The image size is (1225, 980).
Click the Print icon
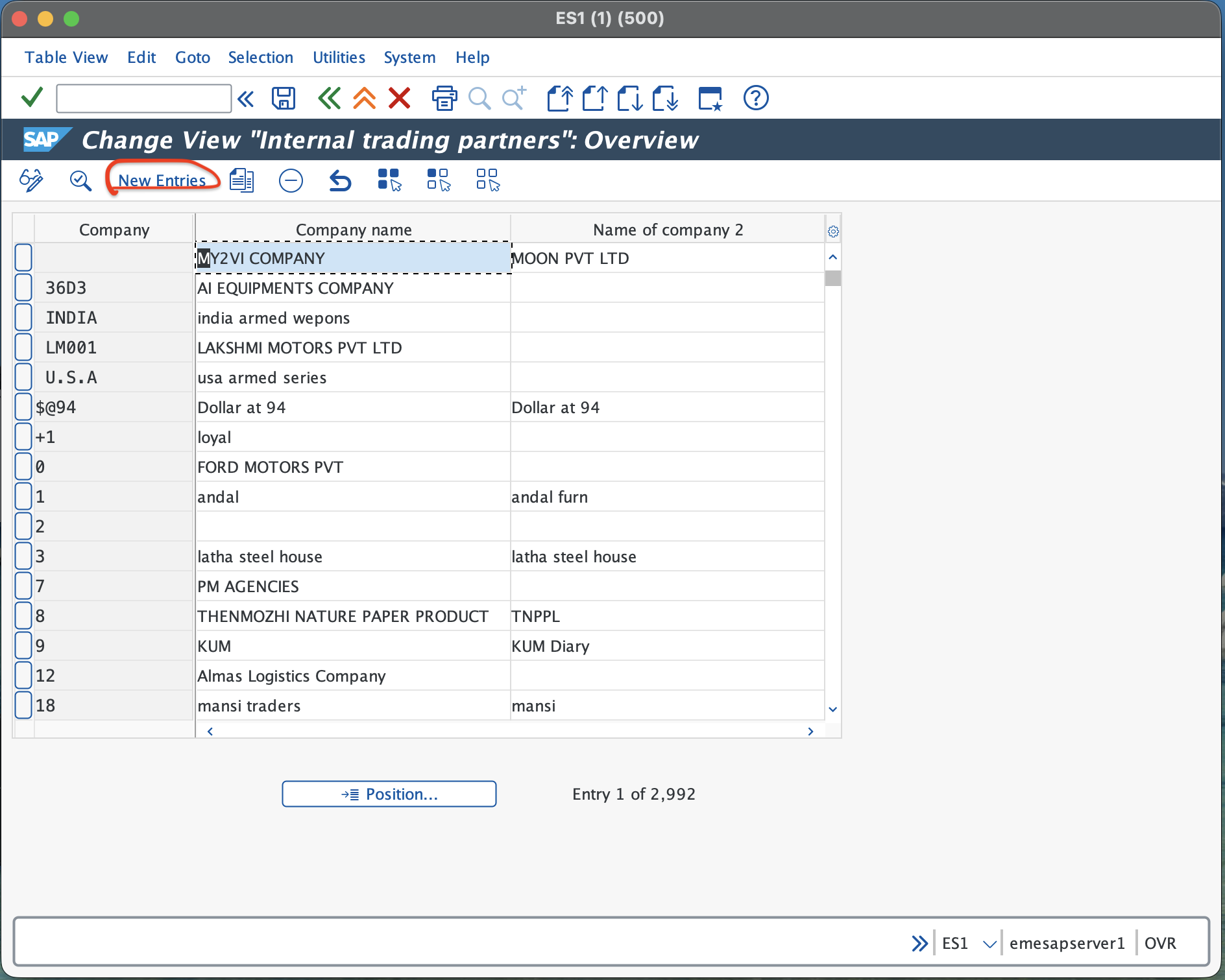(444, 99)
